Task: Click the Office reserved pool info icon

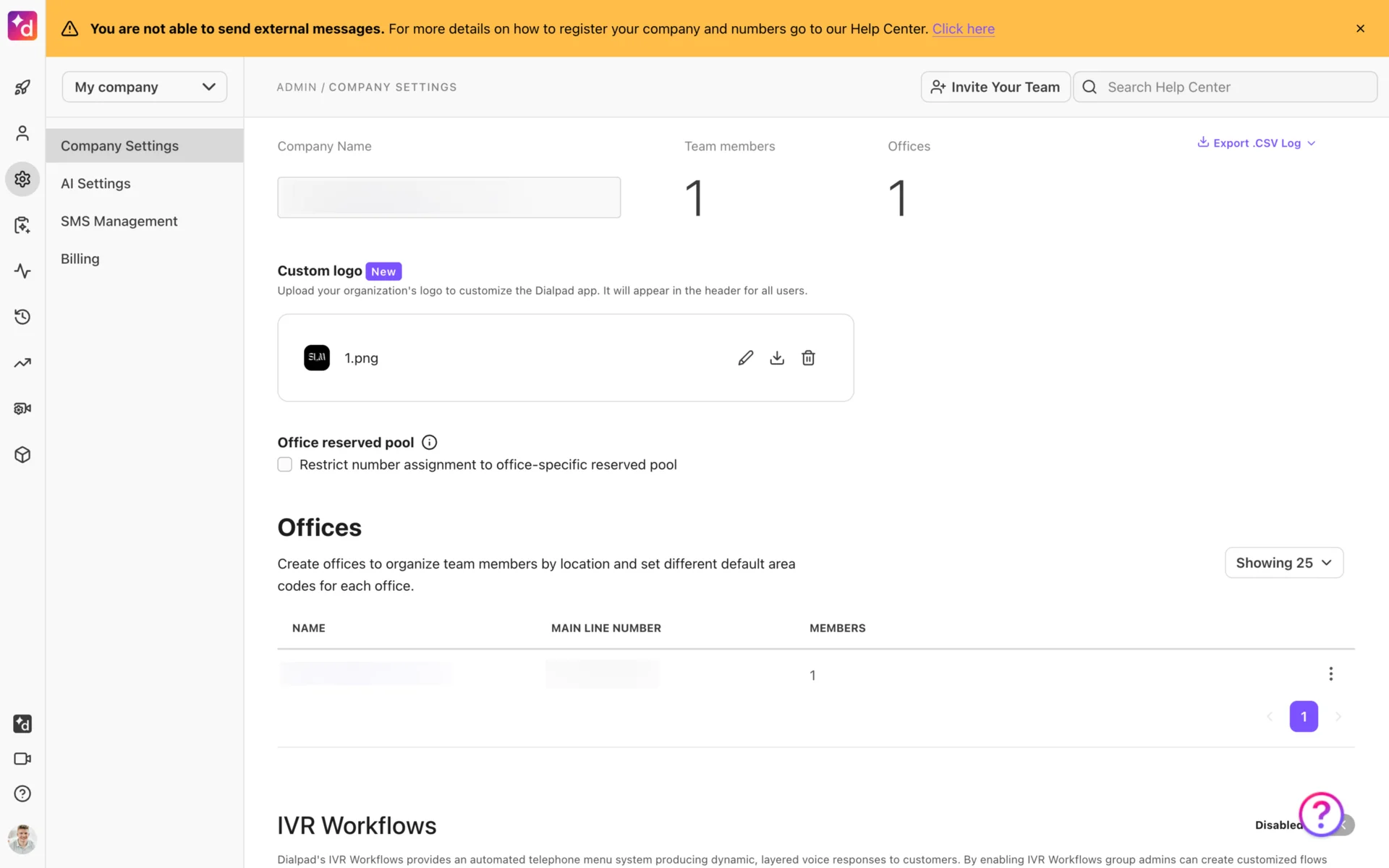Action: 429,443
